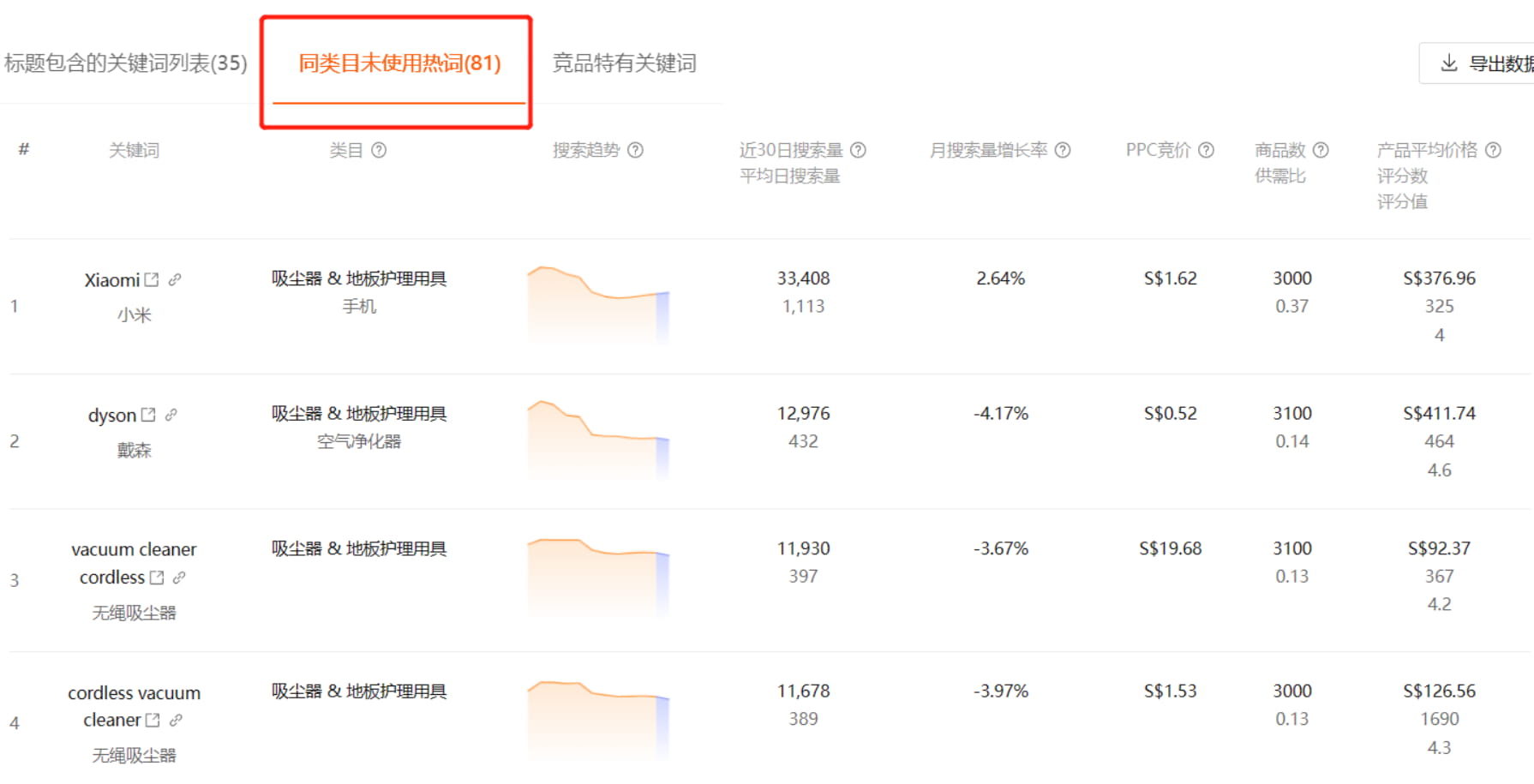This screenshot has width=1534, height=784.
Task: Switch to 标题包含的关键词列表 tab
Action: tap(124, 63)
